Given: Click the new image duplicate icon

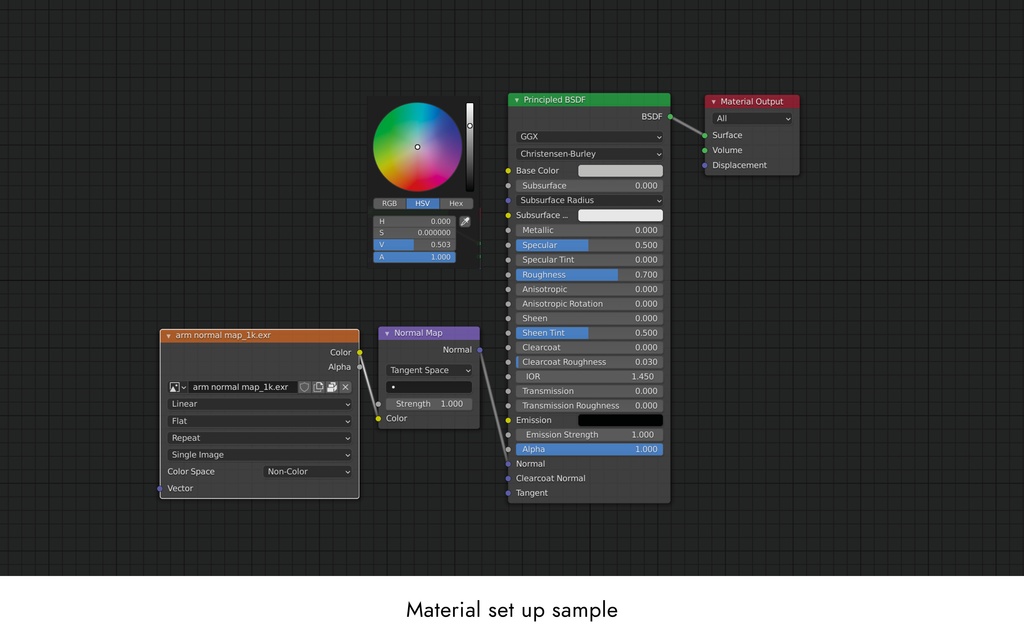Looking at the screenshot, I should [x=318, y=387].
